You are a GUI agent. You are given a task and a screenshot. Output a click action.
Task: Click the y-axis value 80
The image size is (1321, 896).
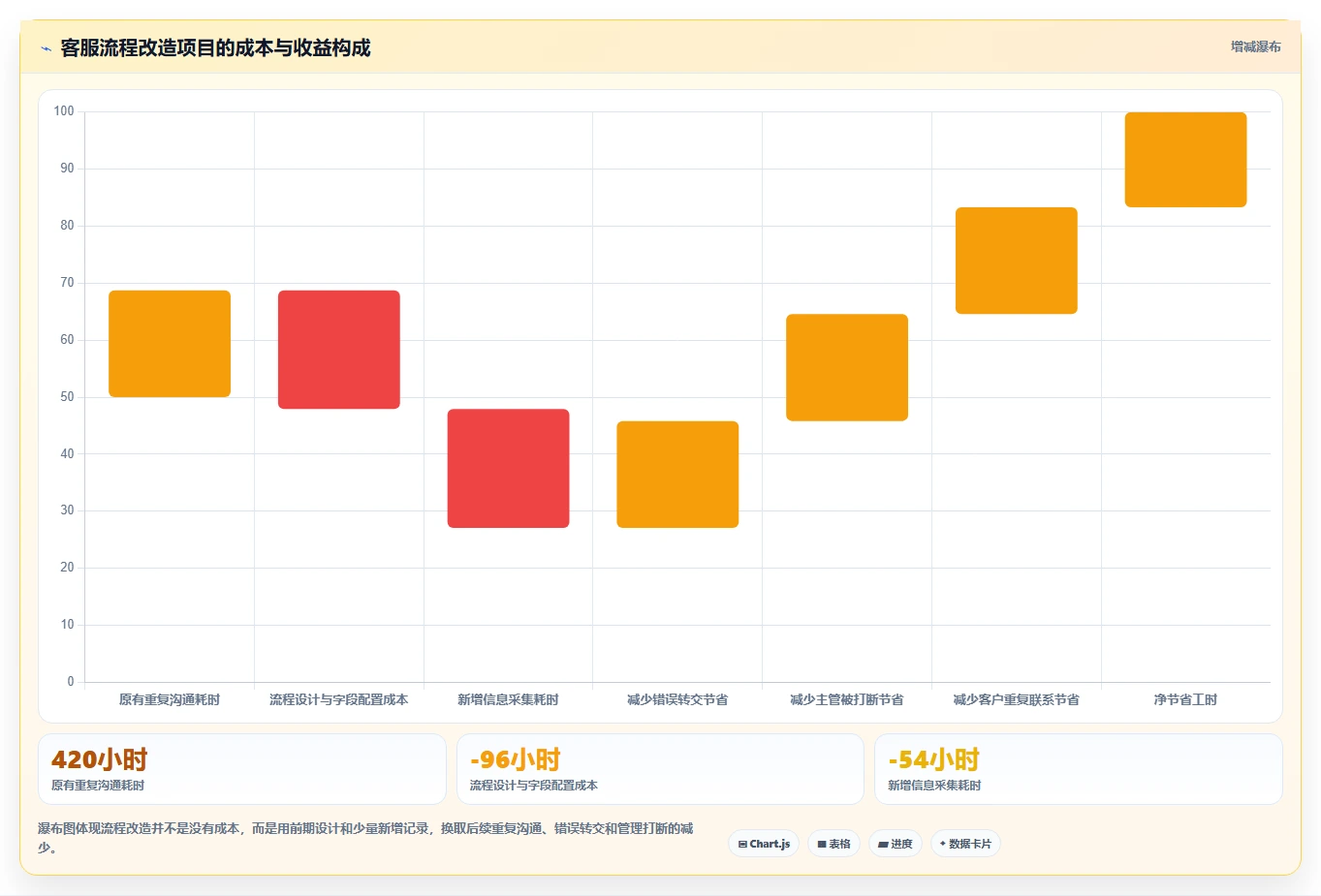coord(67,226)
